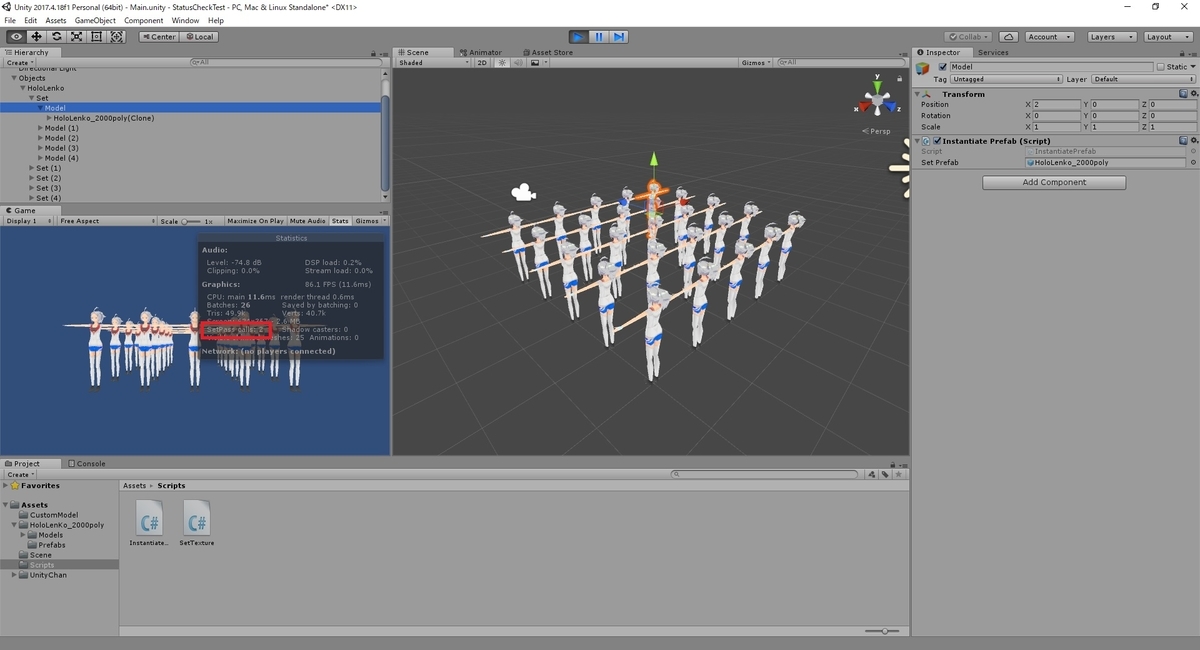The image size is (1200, 650).
Task: Click the Play button
Action: (x=578, y=37)
